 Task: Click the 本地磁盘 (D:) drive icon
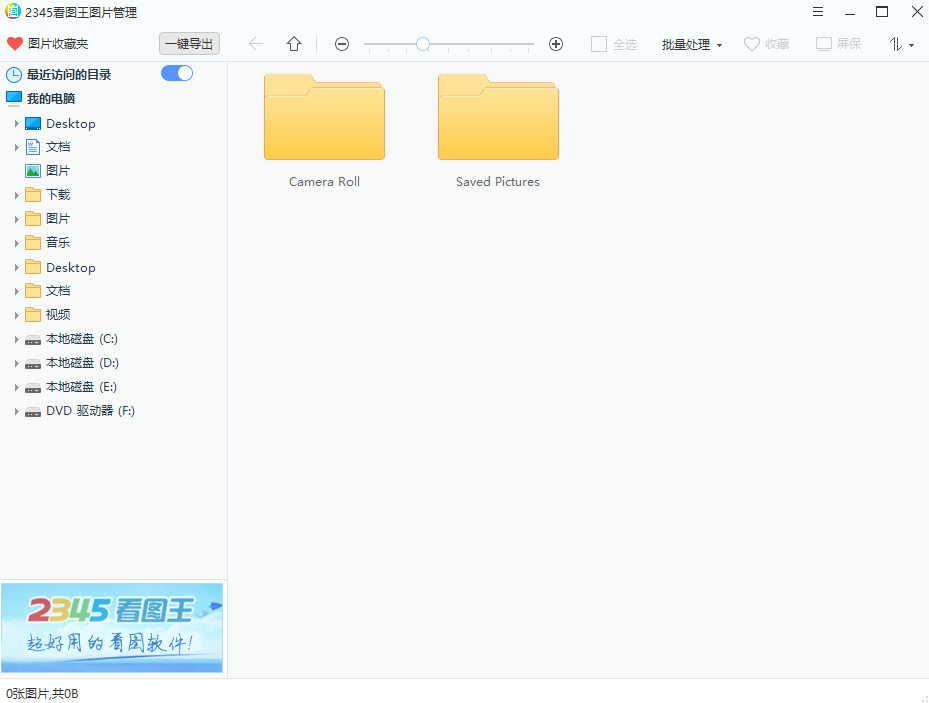click(x=33, y=364)
